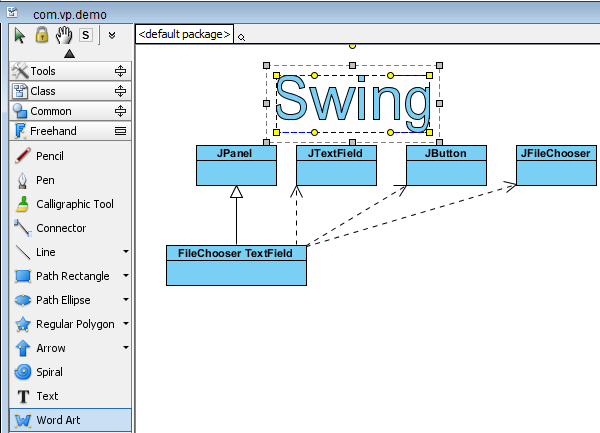Click the Swing word art text
Image resolution: width=600 pixels, height=433 pixels.
point(352,103)
